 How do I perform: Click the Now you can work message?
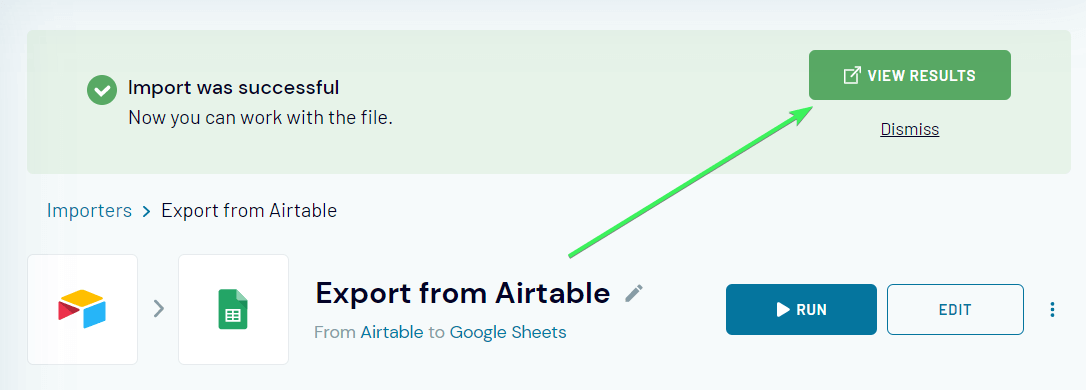[x=260, y=118]
